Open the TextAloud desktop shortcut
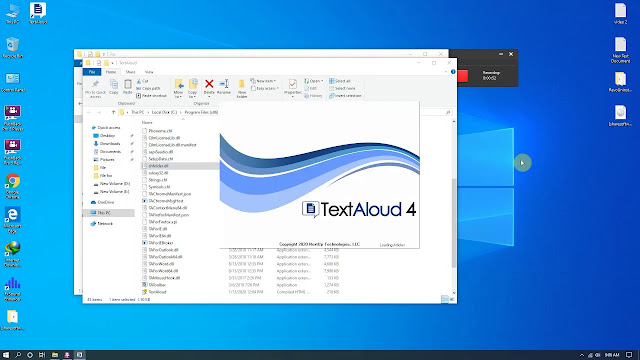The width and height of the screenshot is (640, 360). 38,13
